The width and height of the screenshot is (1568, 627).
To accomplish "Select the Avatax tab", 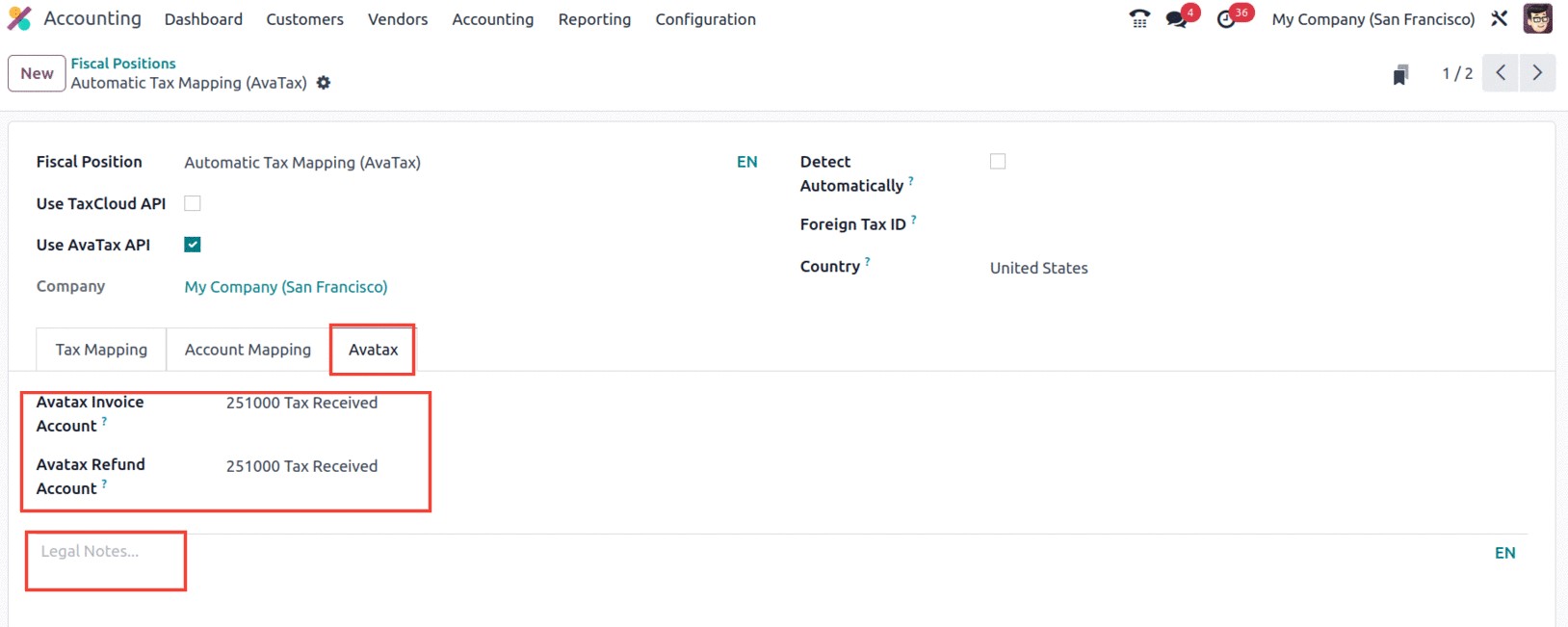I will pyautogui.click(x=373, y=350).
